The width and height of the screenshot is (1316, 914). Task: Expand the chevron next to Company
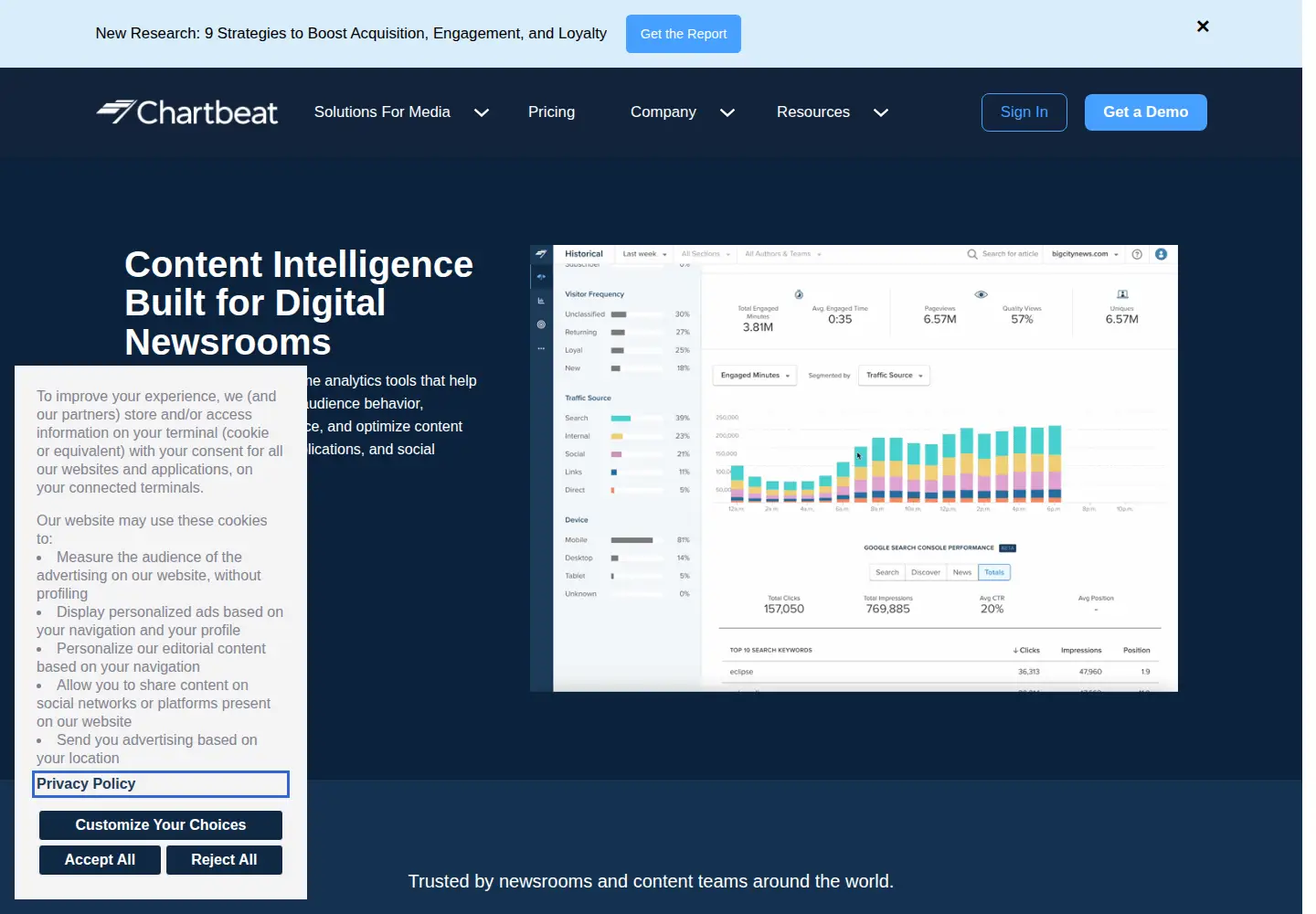tap(727, 112)
